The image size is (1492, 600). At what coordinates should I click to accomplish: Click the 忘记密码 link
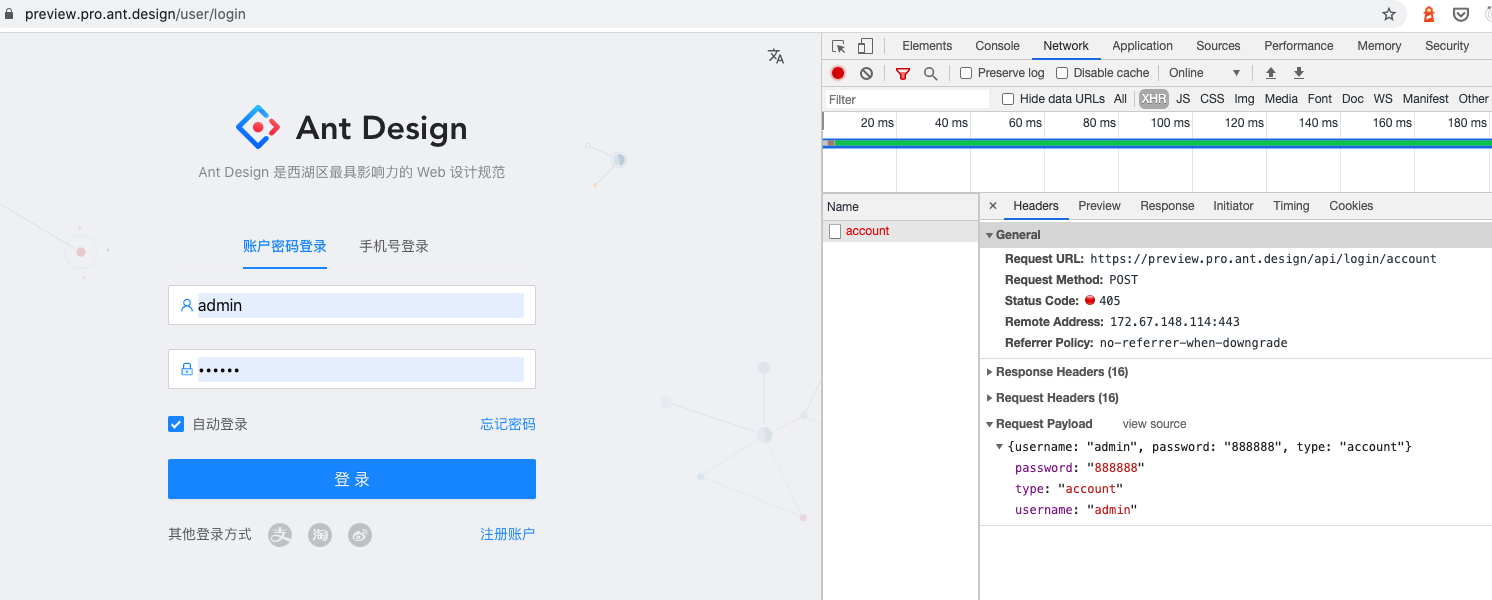pyautogui.click(x=508, y=424)
